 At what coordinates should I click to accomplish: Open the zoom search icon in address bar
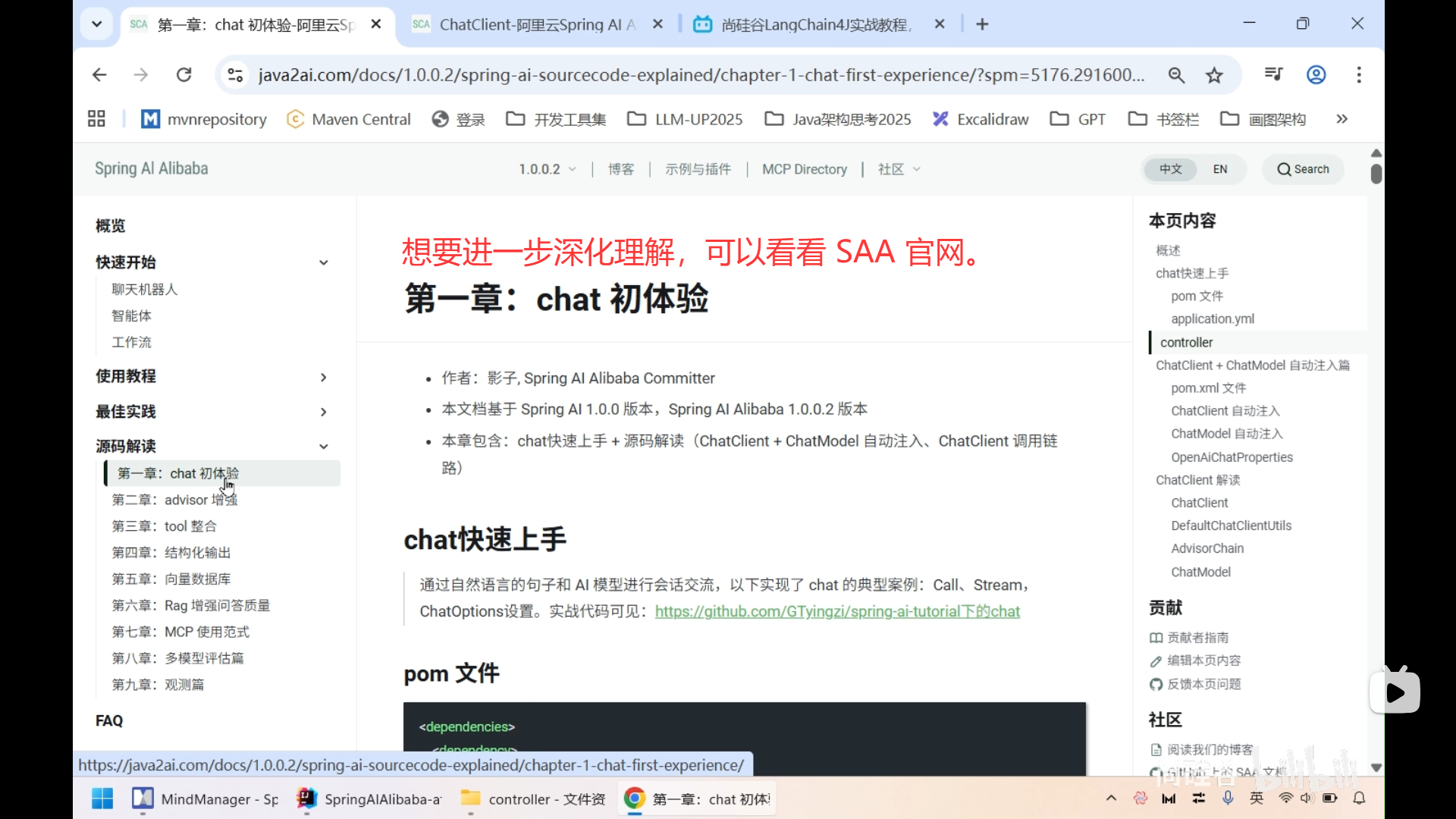click(1176, 74)
